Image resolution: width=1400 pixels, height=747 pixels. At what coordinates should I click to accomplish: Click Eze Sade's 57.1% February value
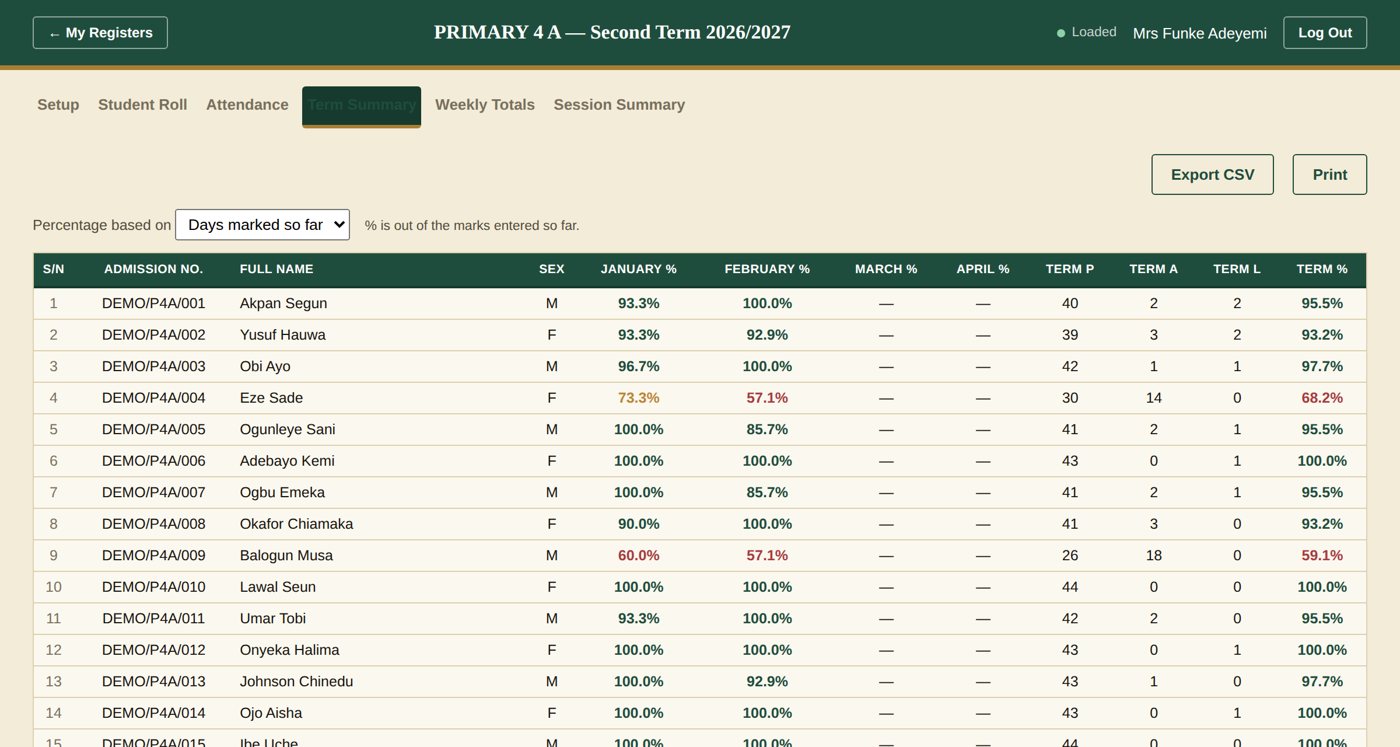tap(767, 398)
